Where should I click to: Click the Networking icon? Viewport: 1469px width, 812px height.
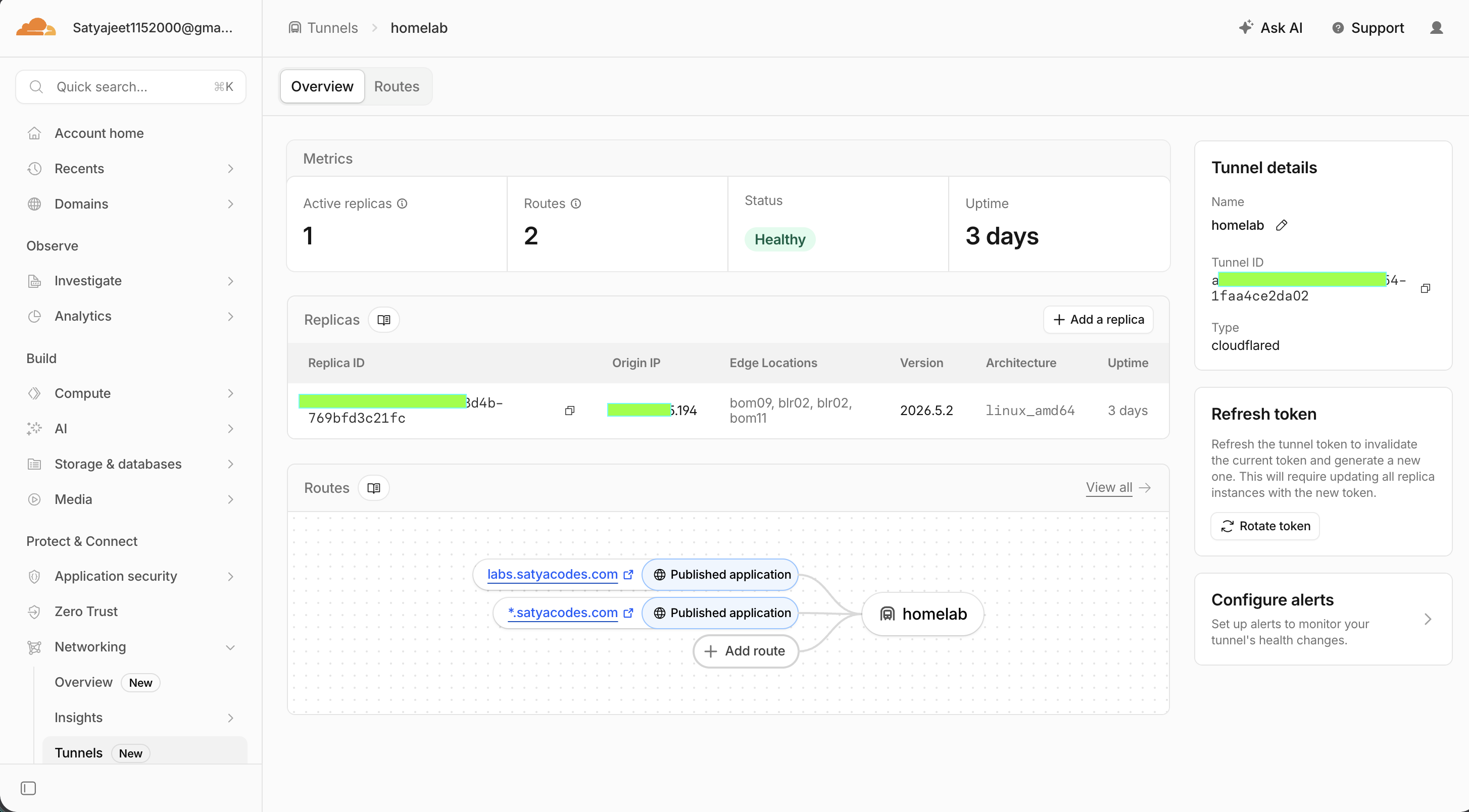[x=34, y=647]
